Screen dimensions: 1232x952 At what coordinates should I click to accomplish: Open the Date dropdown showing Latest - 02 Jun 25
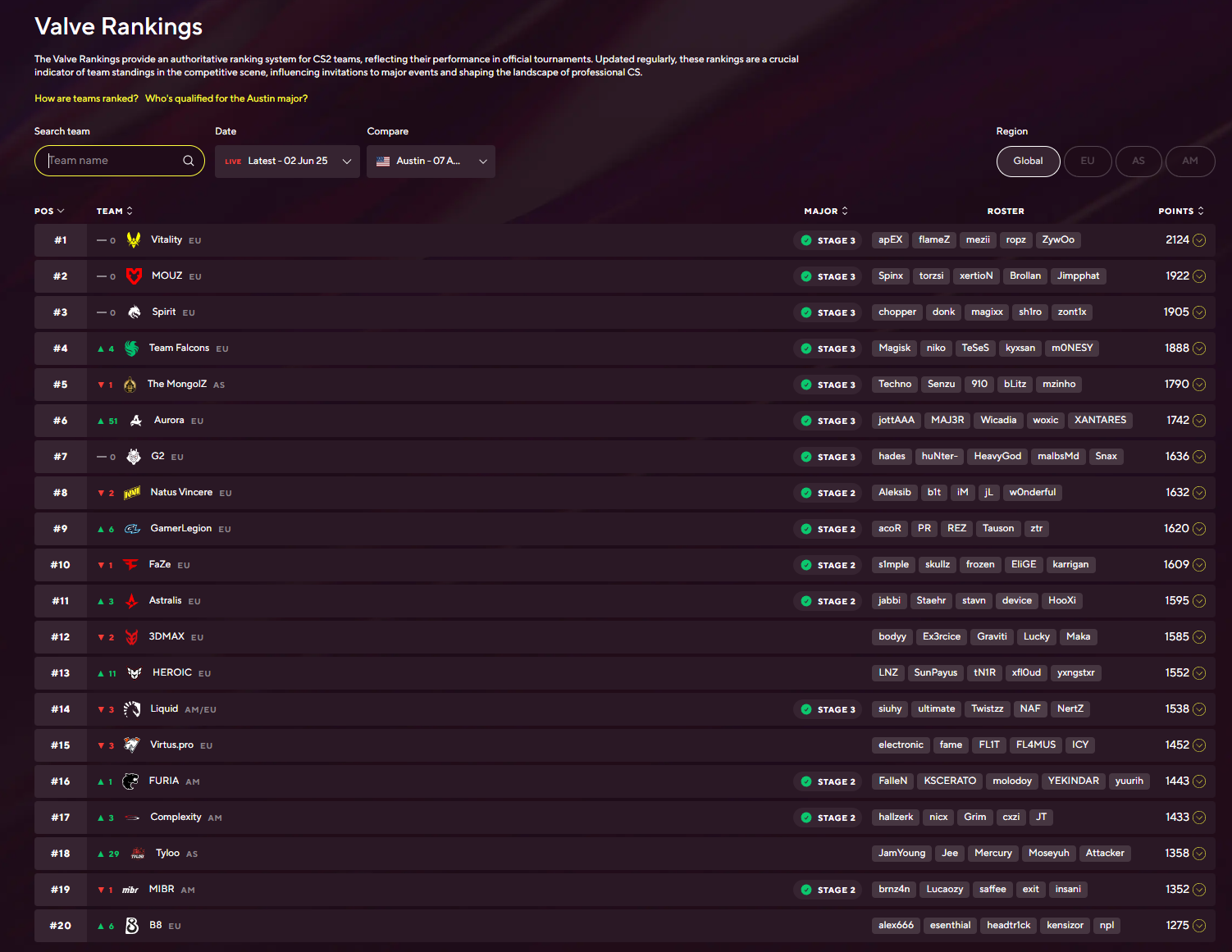pyautogui.click(x=287, y=162)
